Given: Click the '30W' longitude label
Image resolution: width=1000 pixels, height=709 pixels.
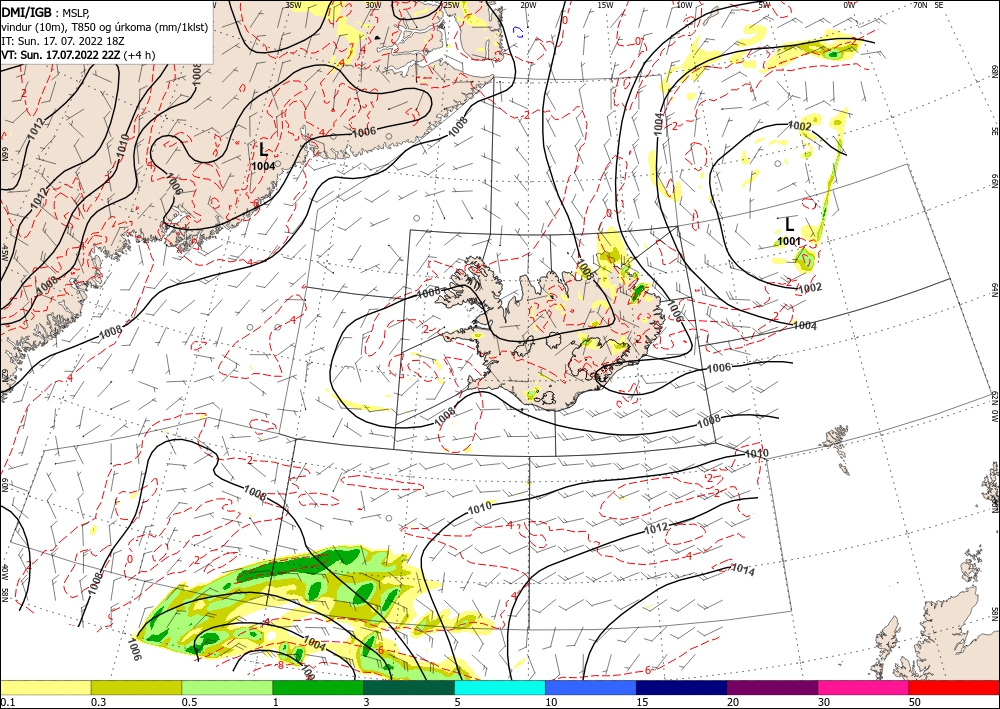Looking at the screenshot, I should (x=374, y=5).
